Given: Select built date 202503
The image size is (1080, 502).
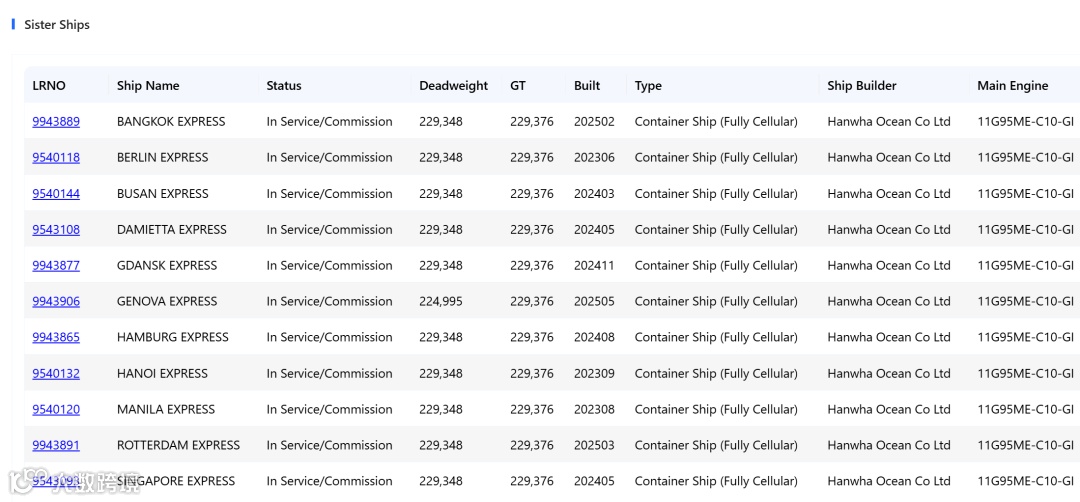Looking at the screenshot, I should pyautogui.click(x=594, y=445).
